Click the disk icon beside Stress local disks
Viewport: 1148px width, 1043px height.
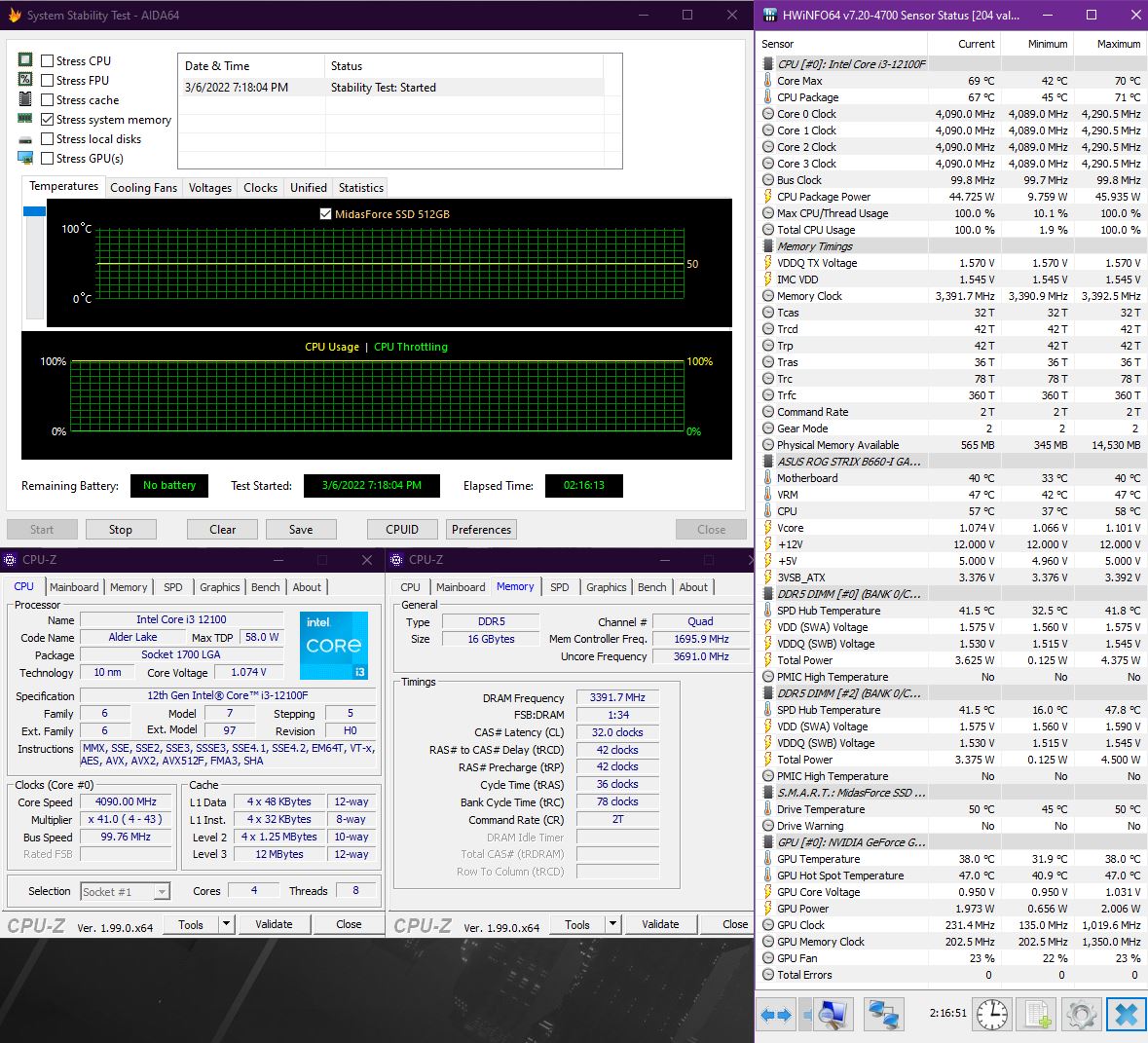coord(24,138)
